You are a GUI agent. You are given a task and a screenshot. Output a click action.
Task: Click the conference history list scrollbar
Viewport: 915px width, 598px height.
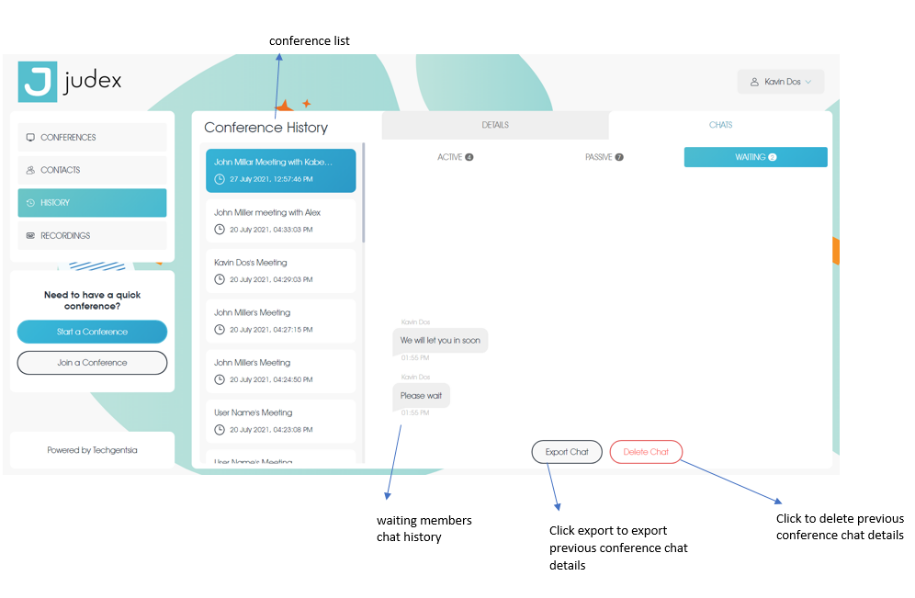[x=364, y=192]
